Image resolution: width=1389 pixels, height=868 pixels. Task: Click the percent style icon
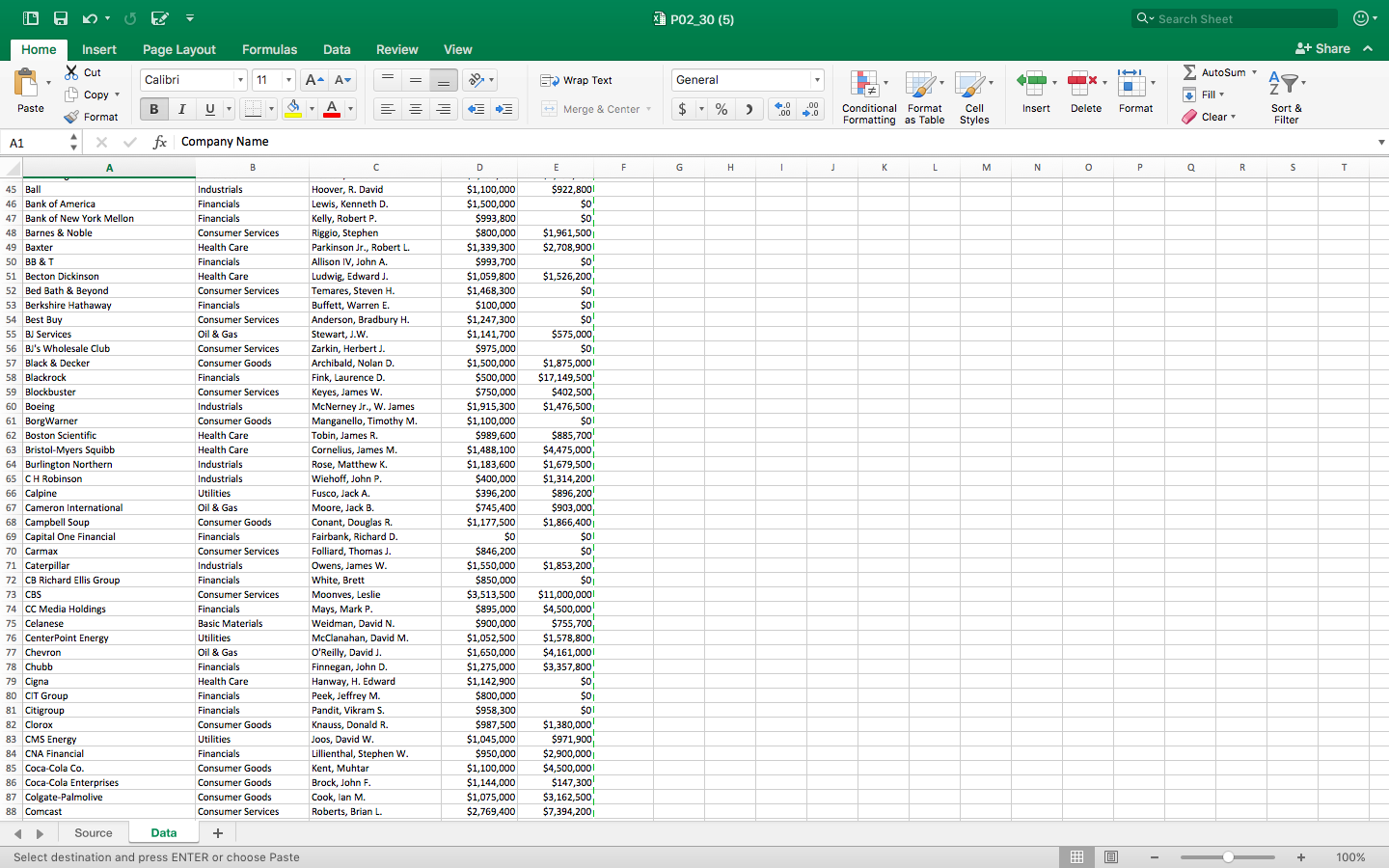(722, 109)
